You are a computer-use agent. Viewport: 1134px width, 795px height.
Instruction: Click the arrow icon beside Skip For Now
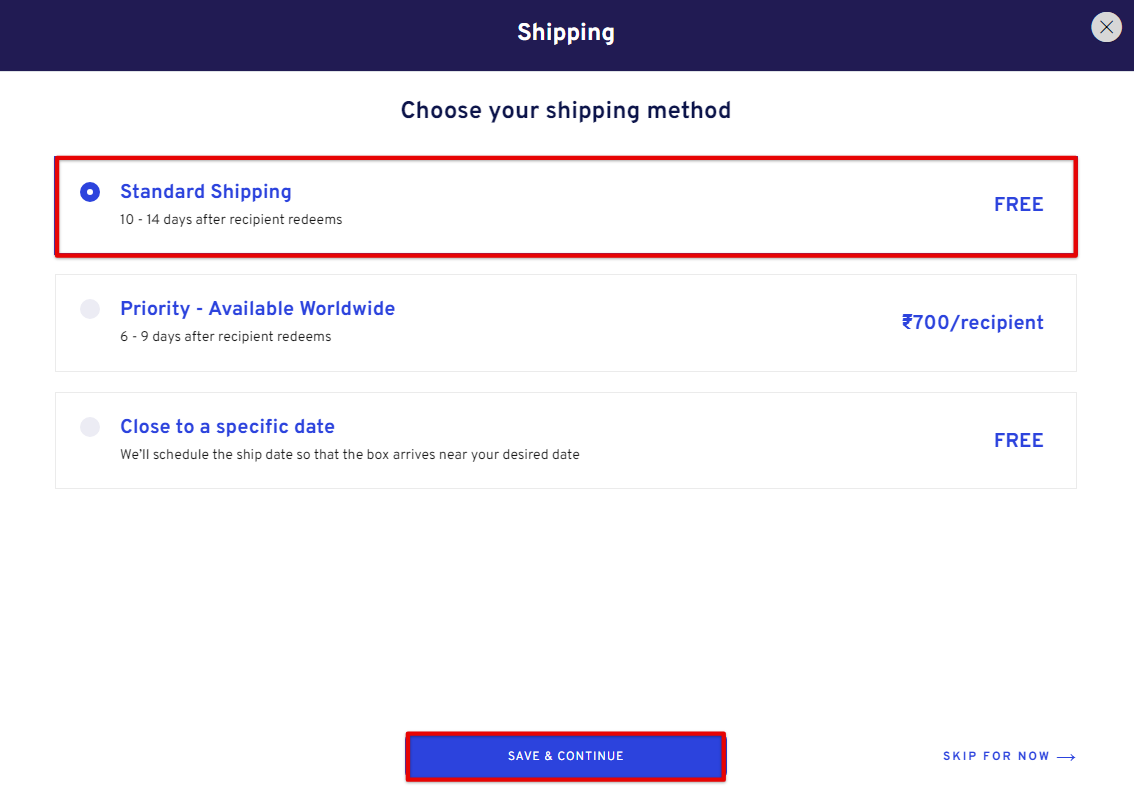(x=1066, y=757)
